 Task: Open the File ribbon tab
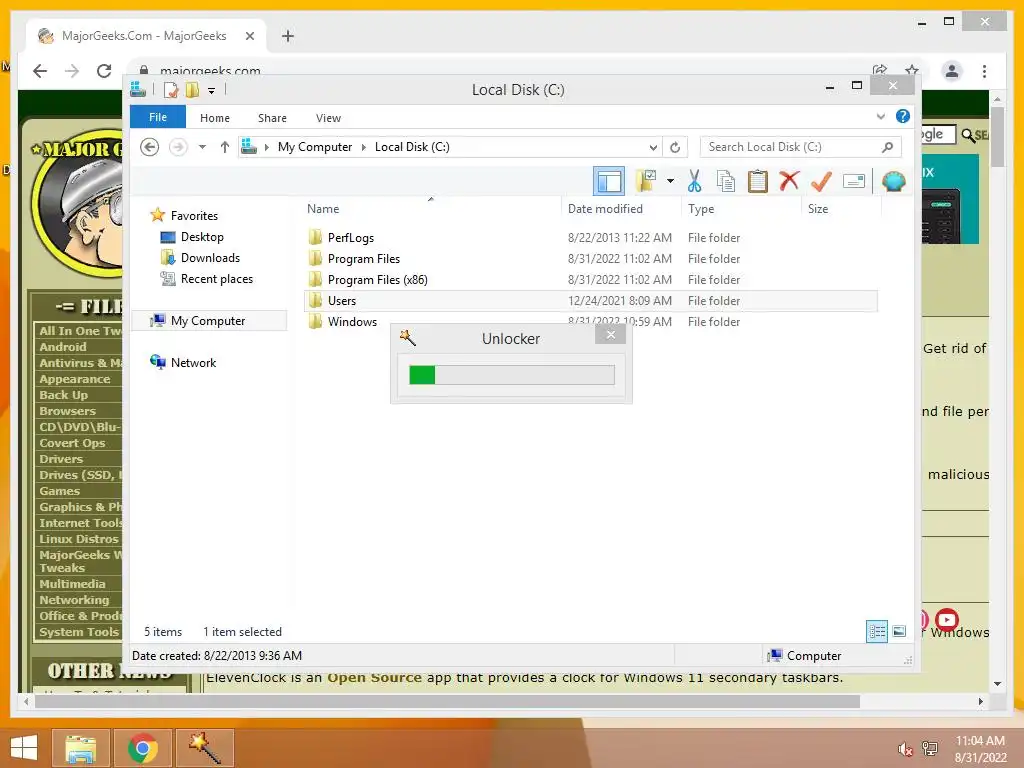[x=157, y=117]
